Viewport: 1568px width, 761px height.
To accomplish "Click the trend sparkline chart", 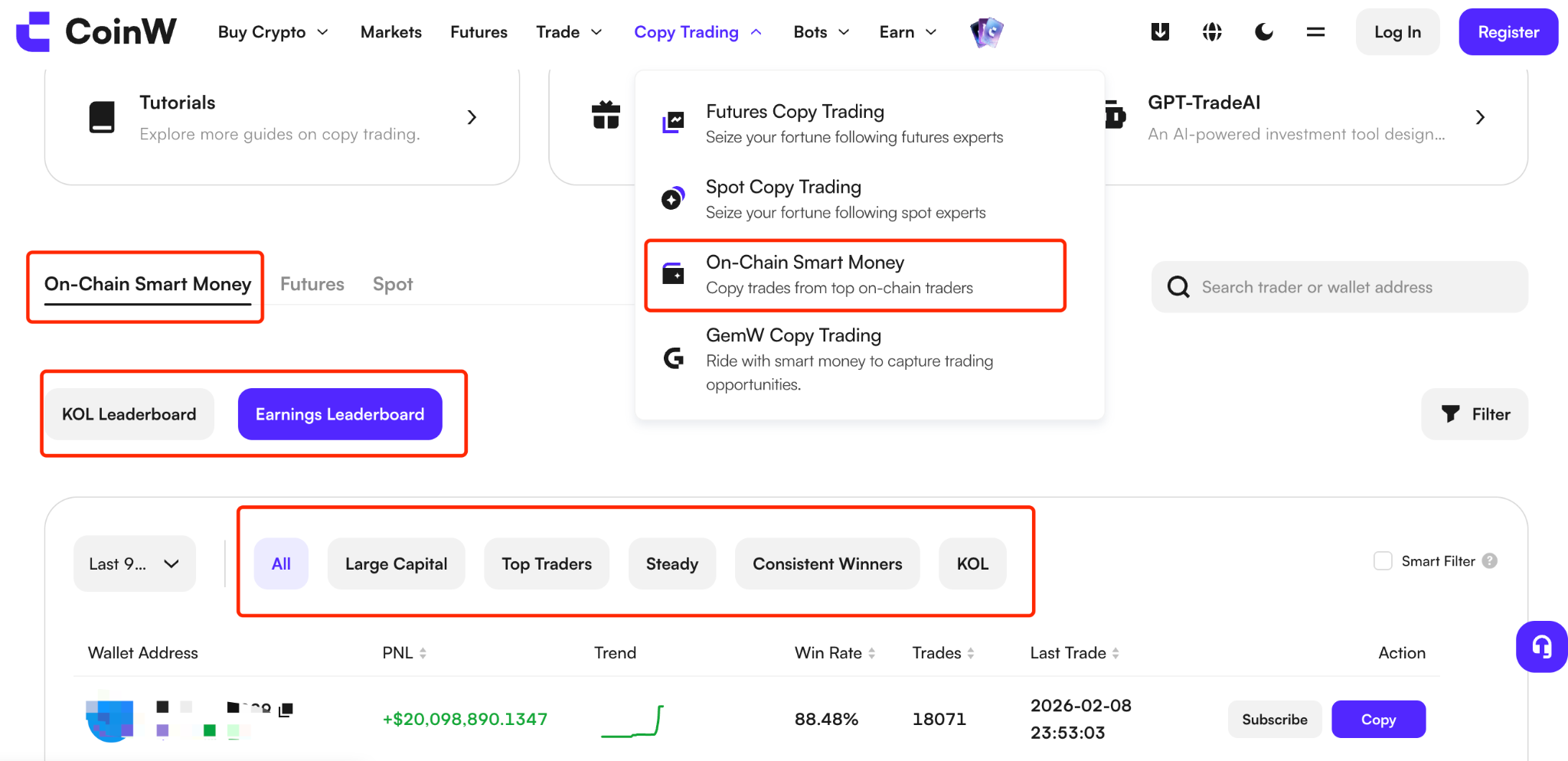I will click(632, 720).
